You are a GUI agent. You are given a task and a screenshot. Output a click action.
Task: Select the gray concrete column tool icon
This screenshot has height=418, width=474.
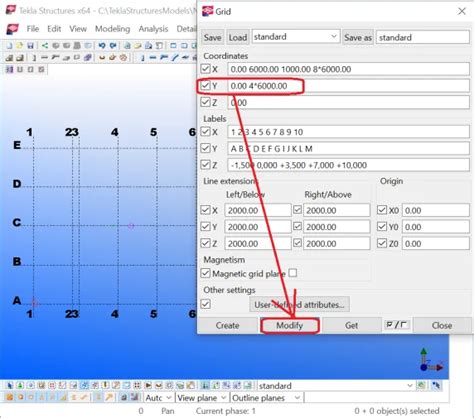34,58
